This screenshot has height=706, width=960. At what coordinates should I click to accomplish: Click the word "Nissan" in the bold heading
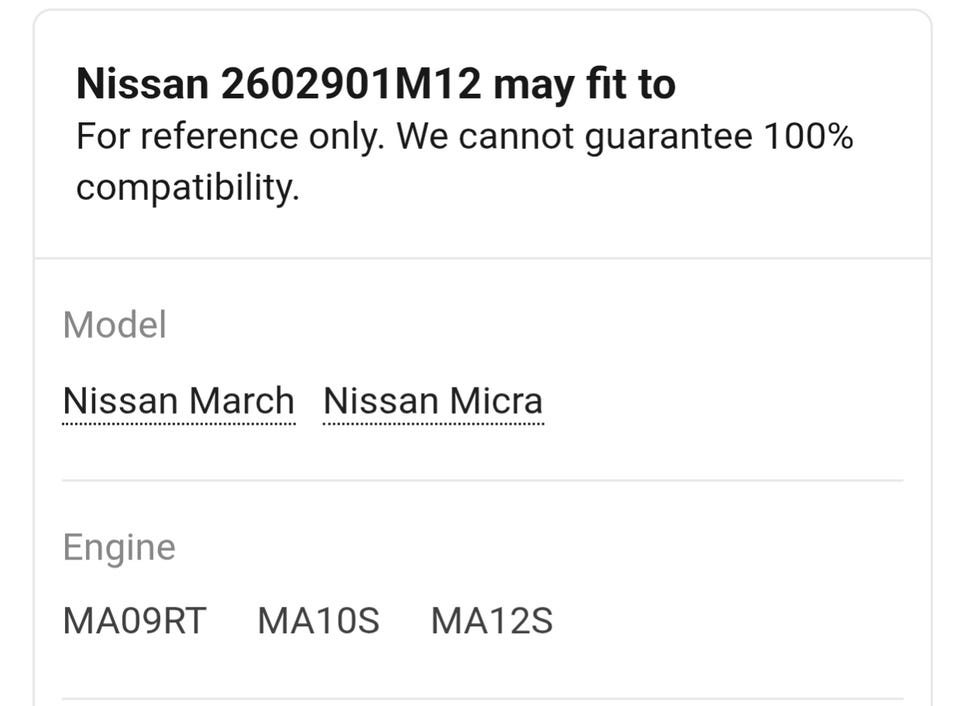141,85
